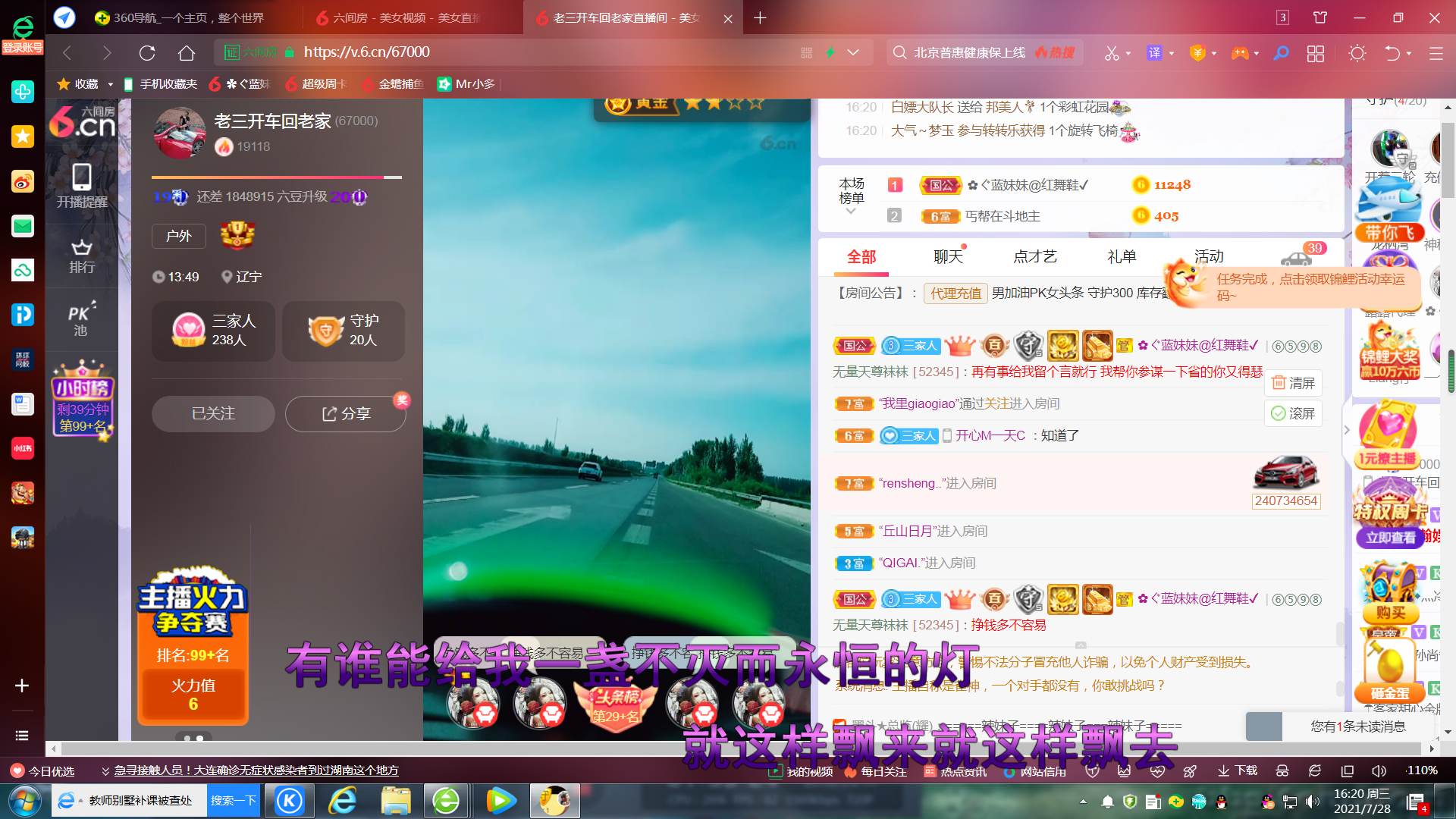Open the 手机收藏夹 bookmark
Image resolution: width=1456 pixels, height=819 pixels.
(x=160, y=84)
